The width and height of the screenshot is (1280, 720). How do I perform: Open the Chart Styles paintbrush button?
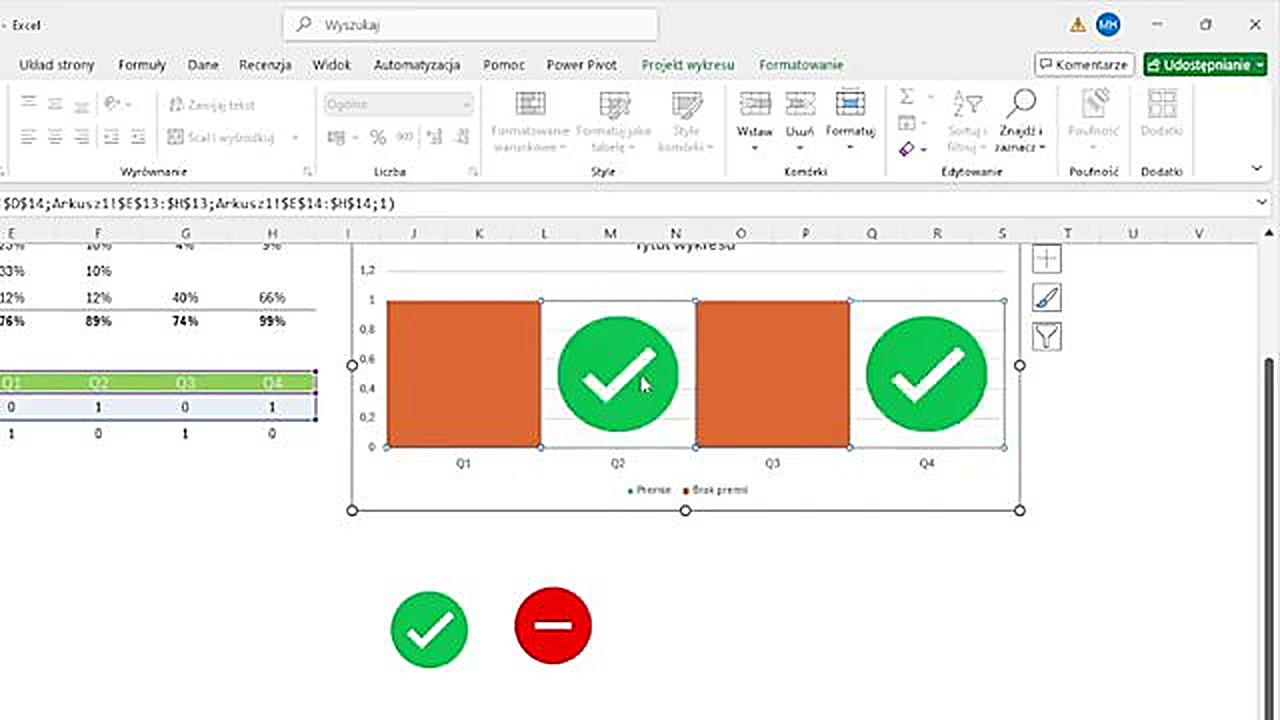[1046, 298]
